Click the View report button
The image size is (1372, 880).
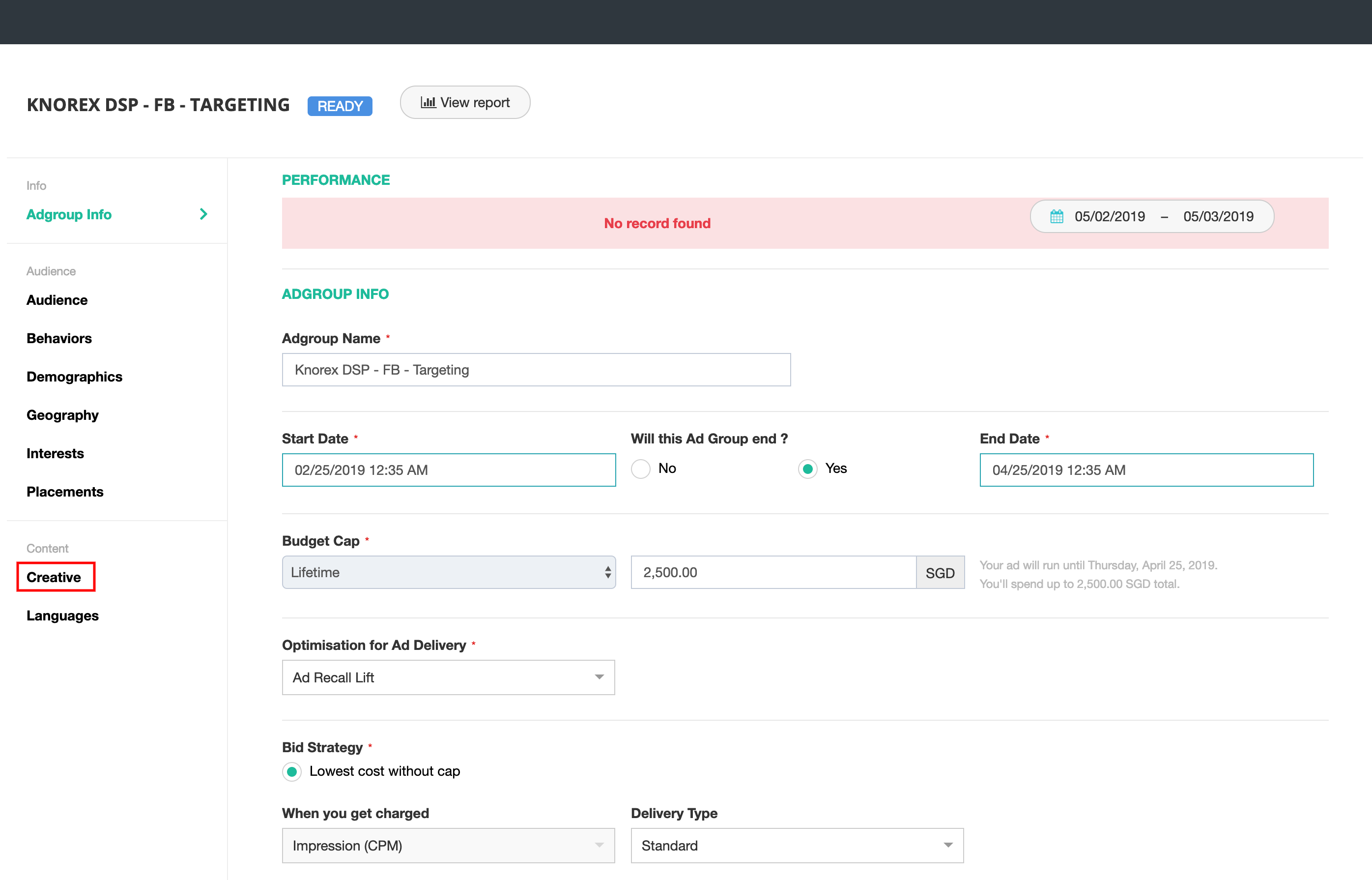(465, 102)
